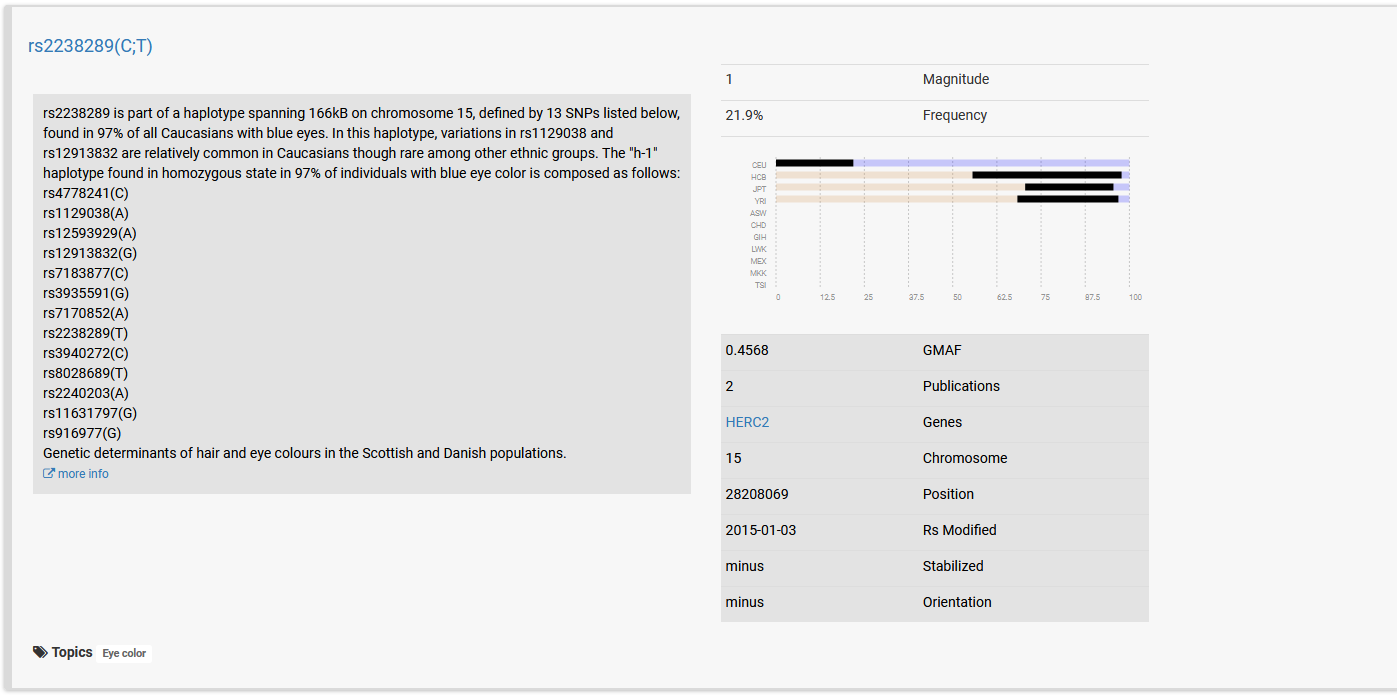The image size is (1397, 699).
Task: Select the CEU label in frequency chart
Action: (x=759, y=165)
